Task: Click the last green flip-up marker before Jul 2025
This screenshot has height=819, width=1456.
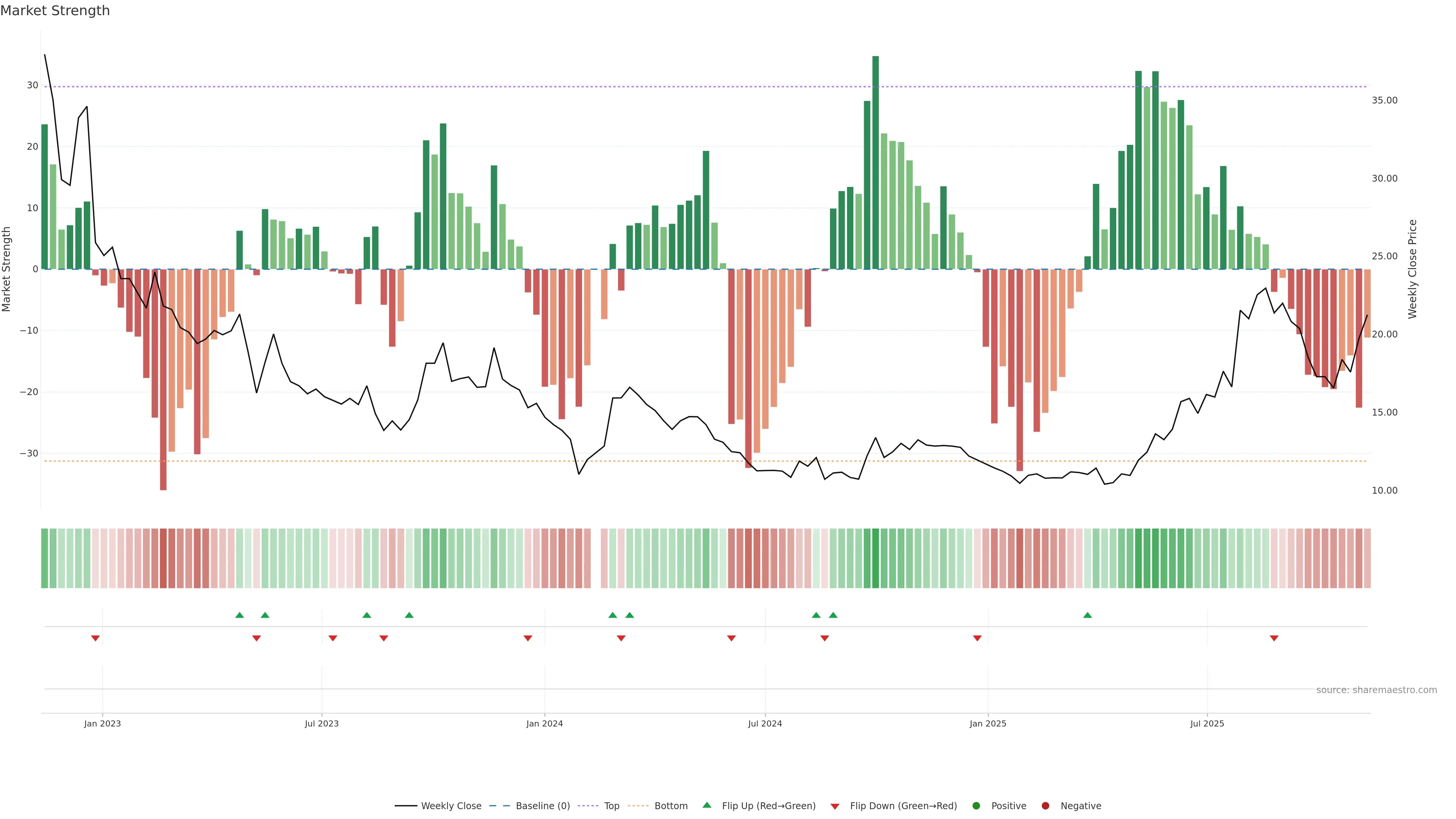Action: pos(1087,615)
